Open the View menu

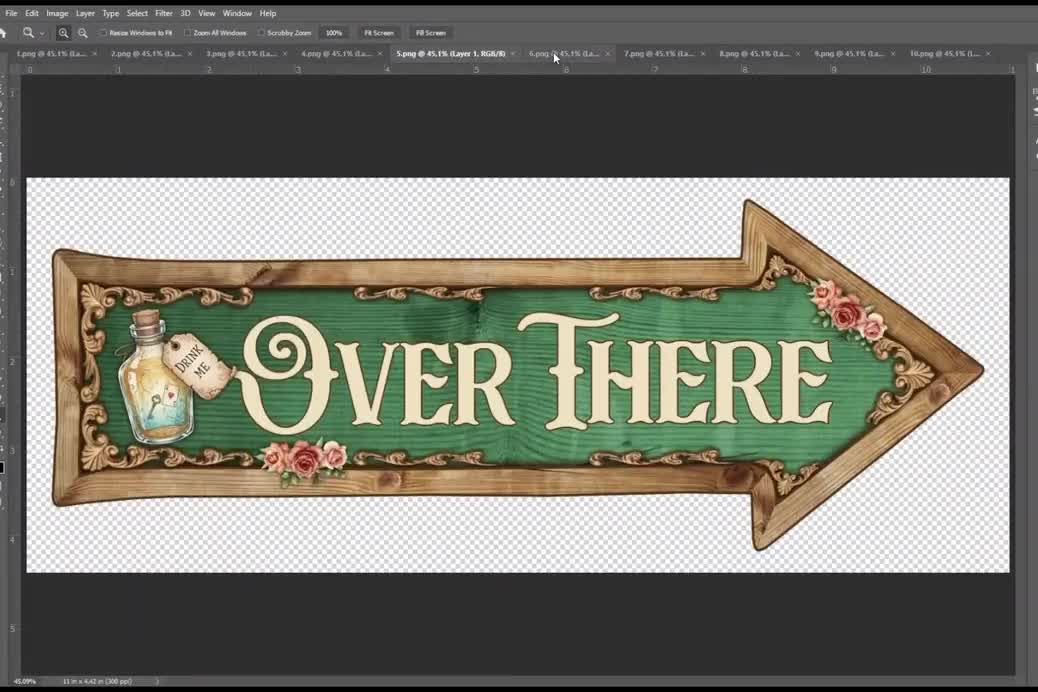coord(207,13)
